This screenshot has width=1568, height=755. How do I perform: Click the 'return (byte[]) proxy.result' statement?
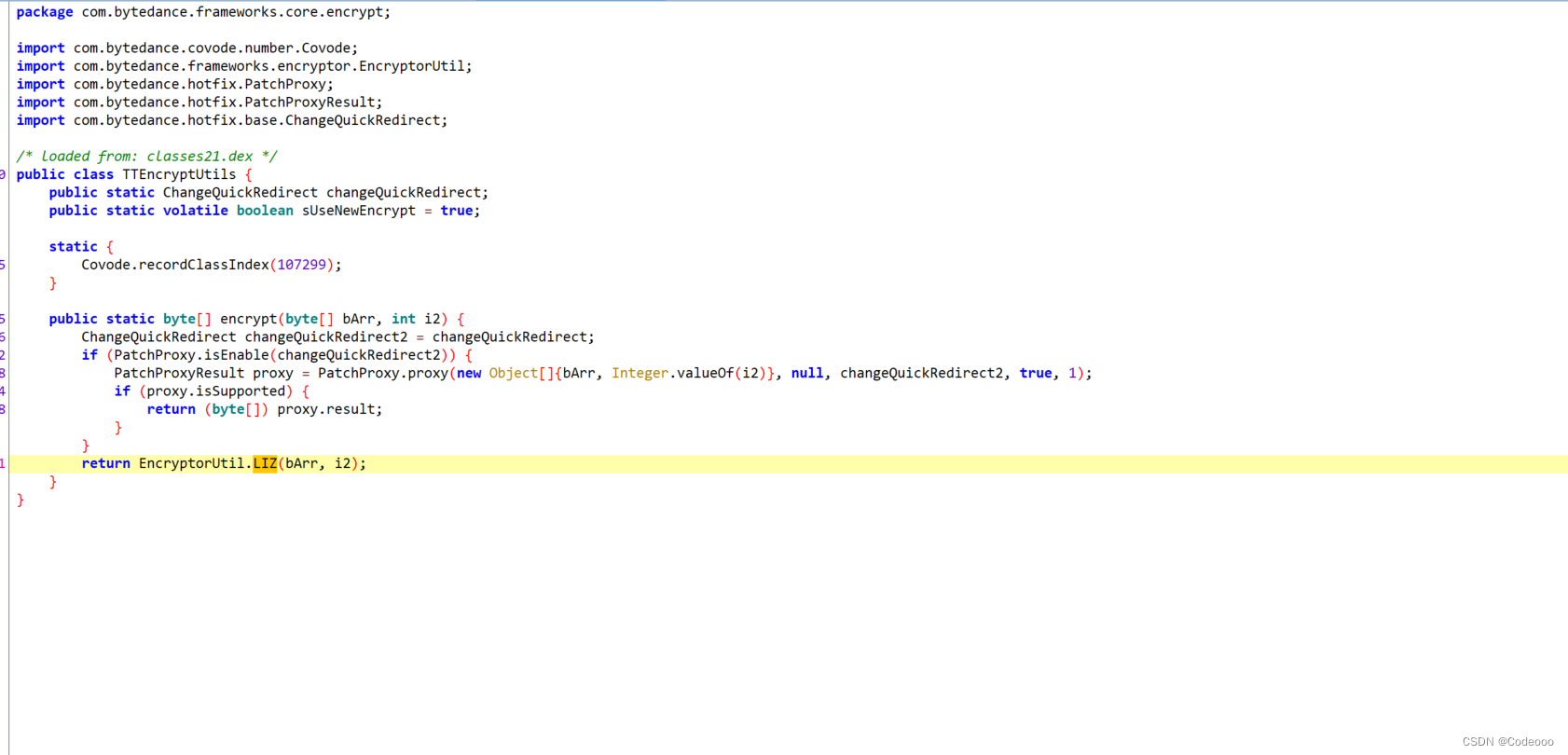(265, 409)
